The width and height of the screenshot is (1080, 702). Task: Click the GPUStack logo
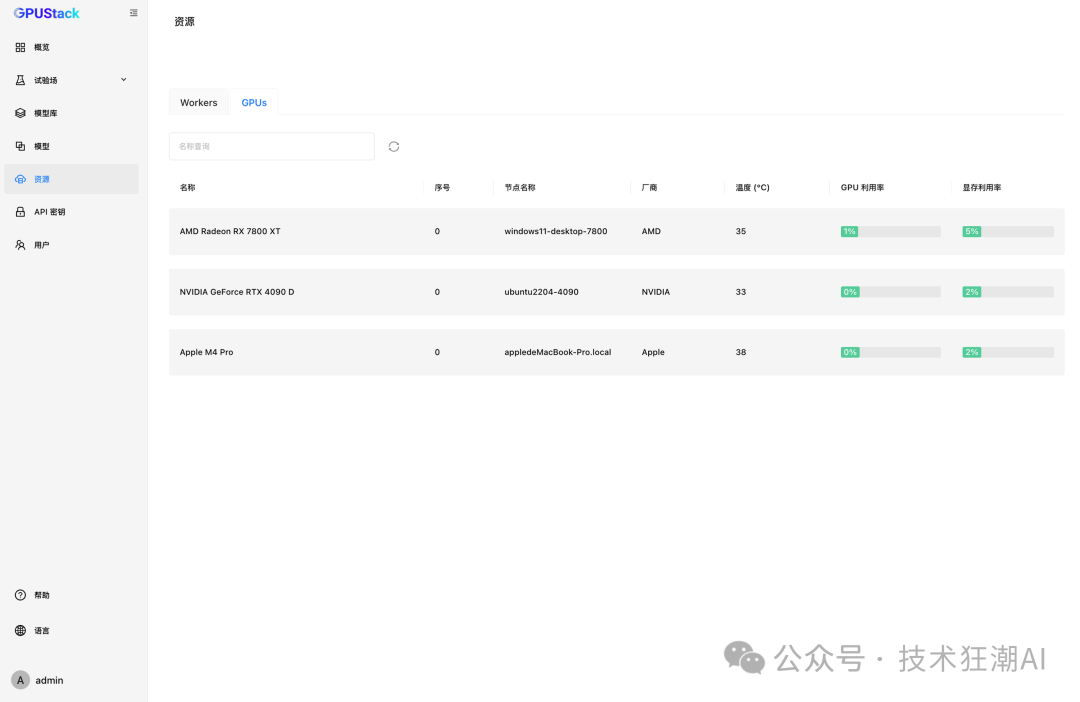[x=46, y=13]
